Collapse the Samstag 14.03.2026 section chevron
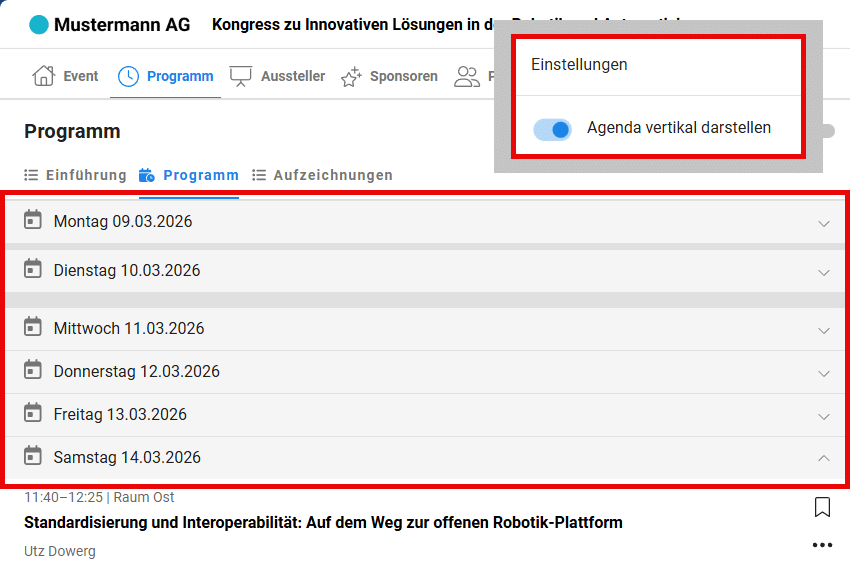Viewport: 850px width, 566px height. coord(824,458)
